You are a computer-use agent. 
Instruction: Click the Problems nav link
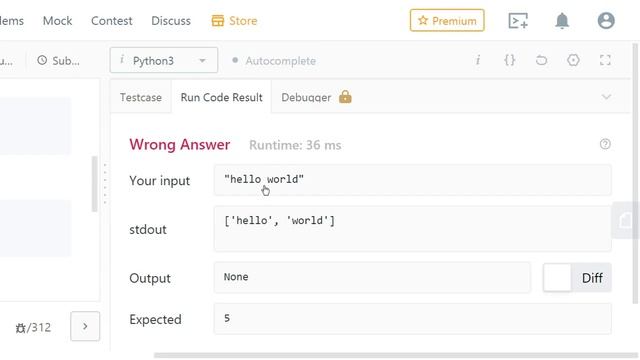[x=12, y=21]
